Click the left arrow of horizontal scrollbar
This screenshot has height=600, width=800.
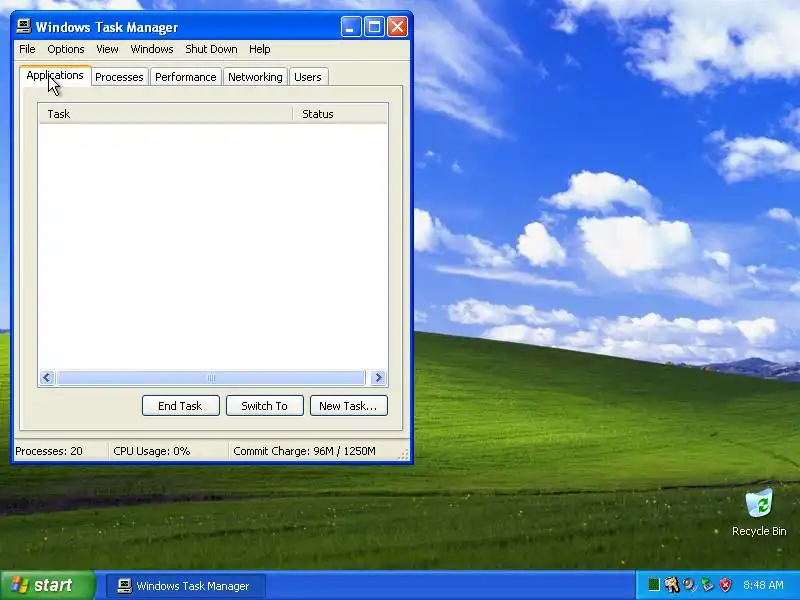point(47,378)
